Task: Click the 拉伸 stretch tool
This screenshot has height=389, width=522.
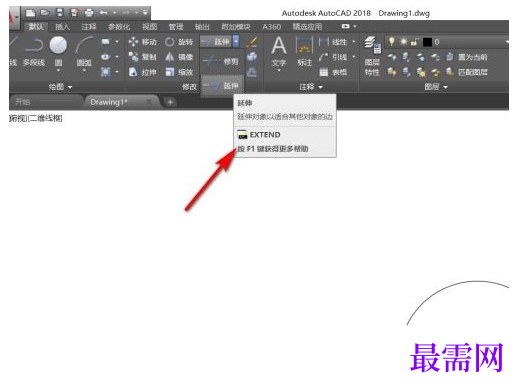Action: click(x=142, y=72)
